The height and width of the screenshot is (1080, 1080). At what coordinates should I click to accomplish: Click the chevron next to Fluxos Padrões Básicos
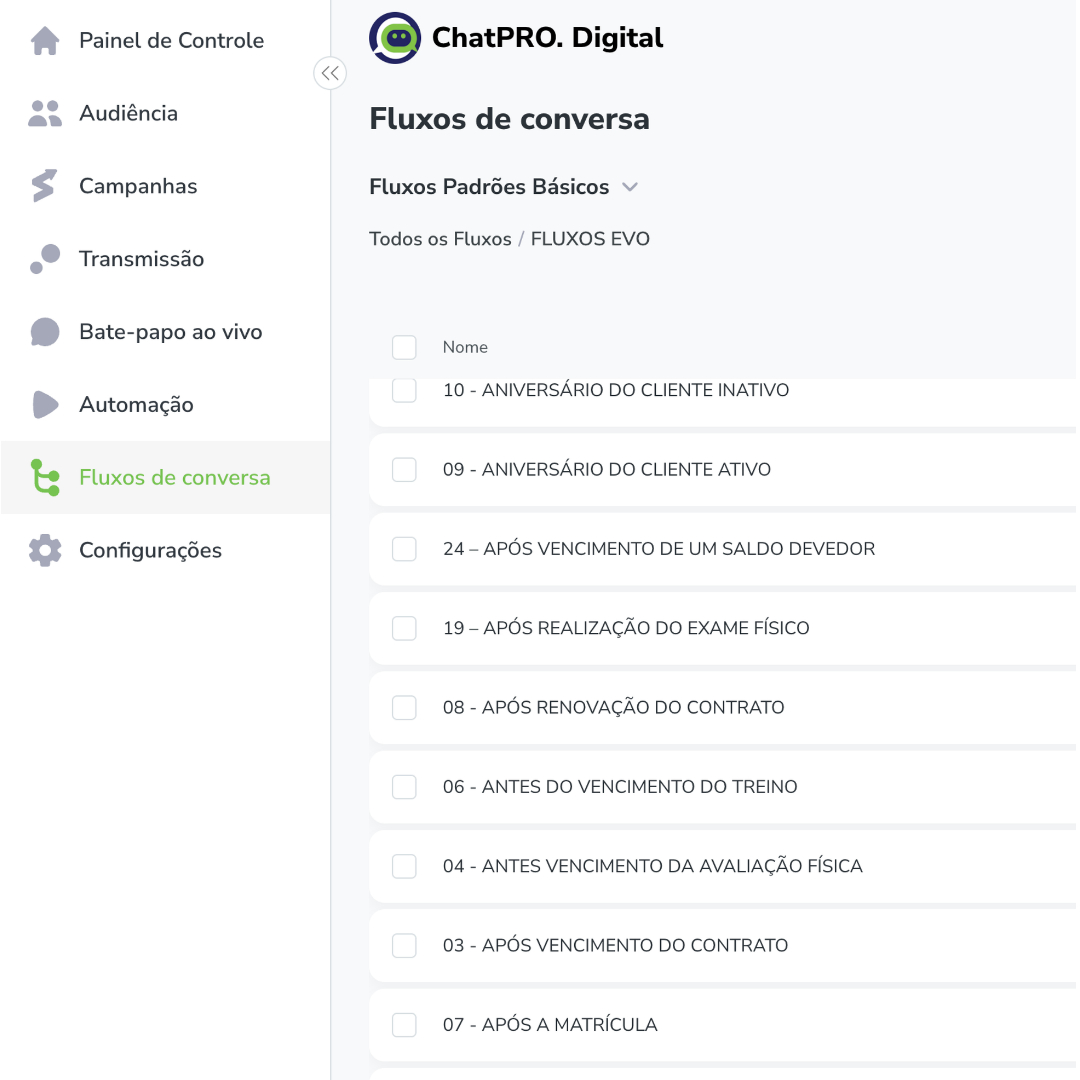[x=630, y=187]
